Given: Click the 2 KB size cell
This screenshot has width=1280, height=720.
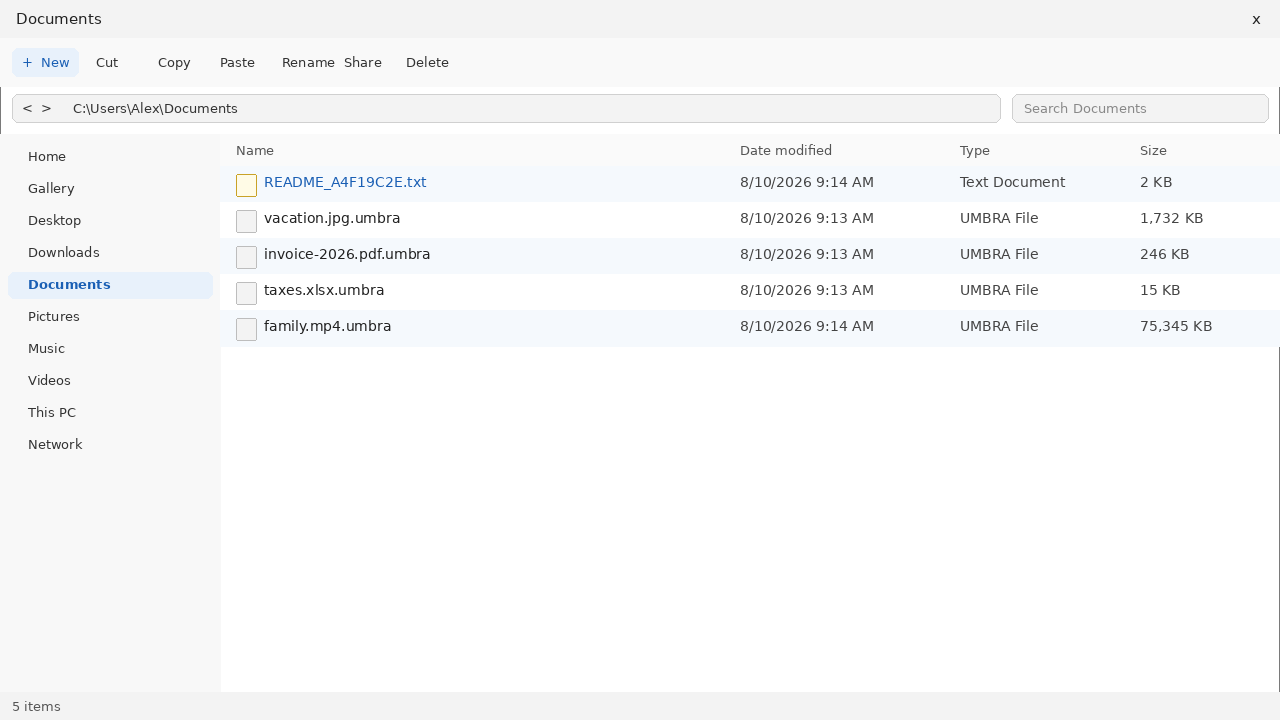Looking at the screenshot, I should [x=1156, y=182].
